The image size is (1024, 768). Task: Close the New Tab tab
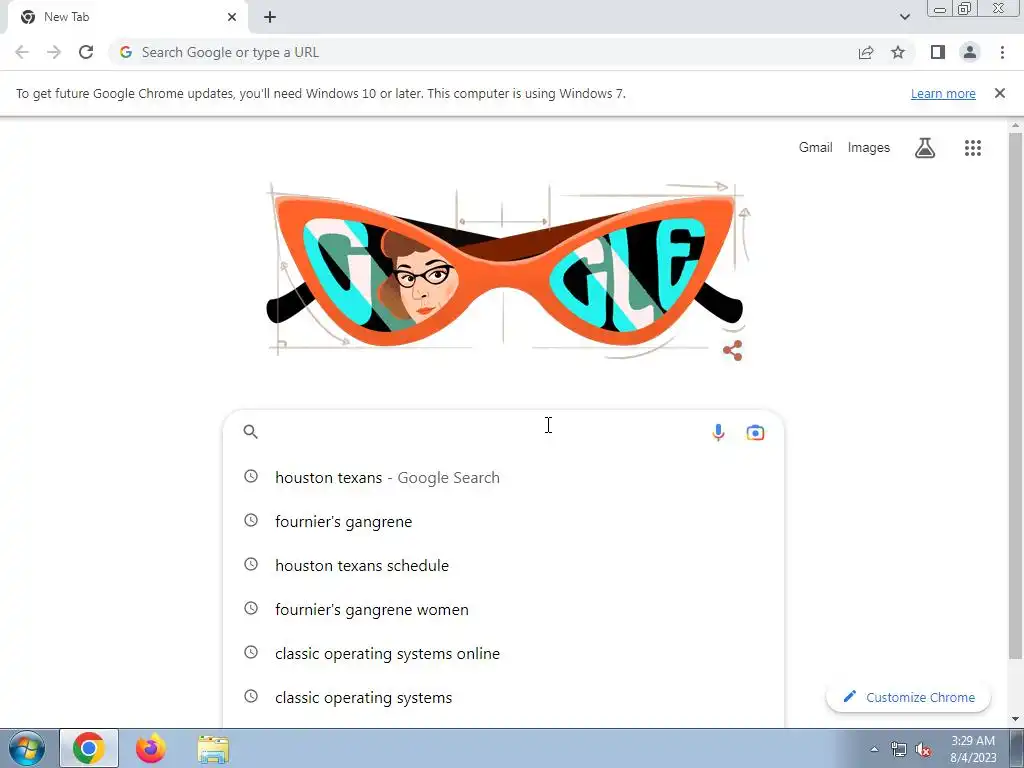(232, 17)
